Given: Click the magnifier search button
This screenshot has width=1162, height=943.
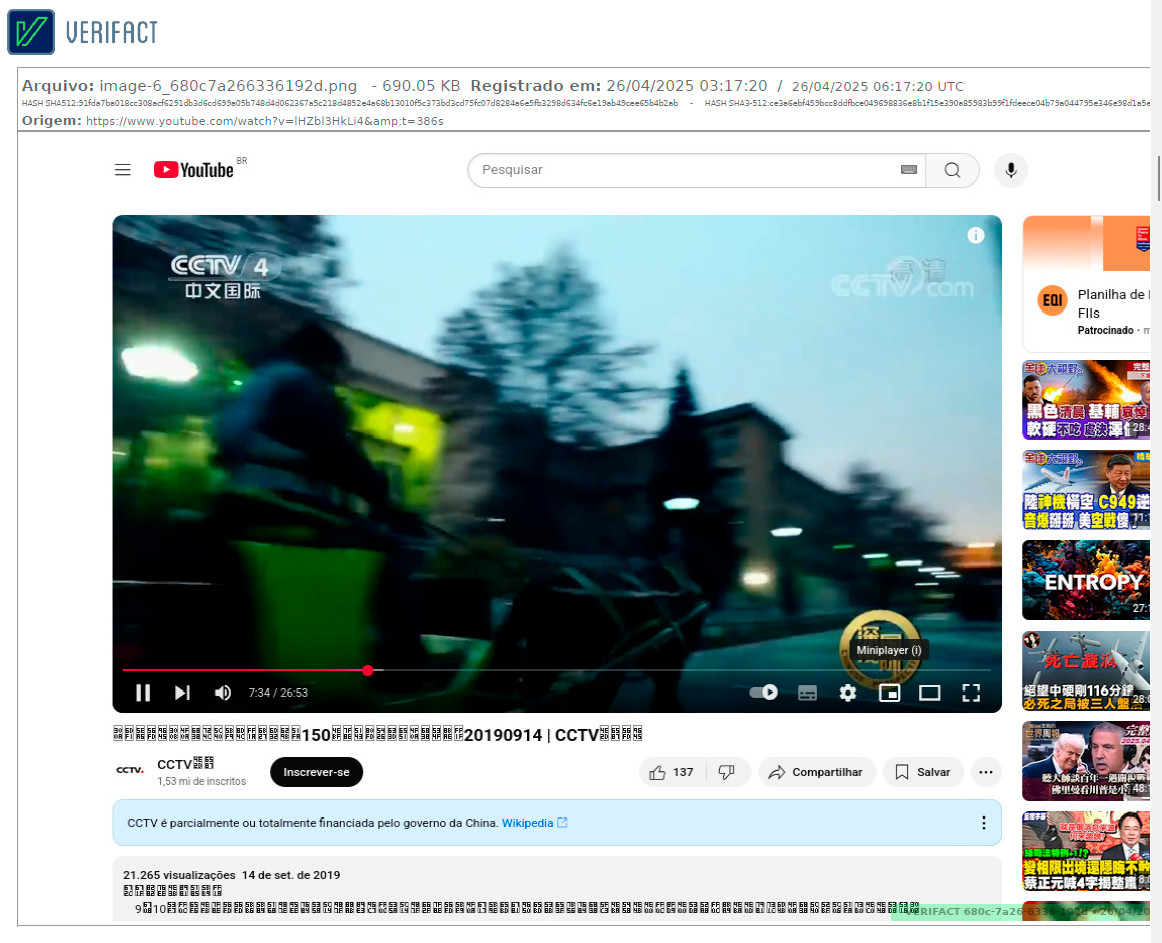Looking at the screenshot, I should 952,171.
